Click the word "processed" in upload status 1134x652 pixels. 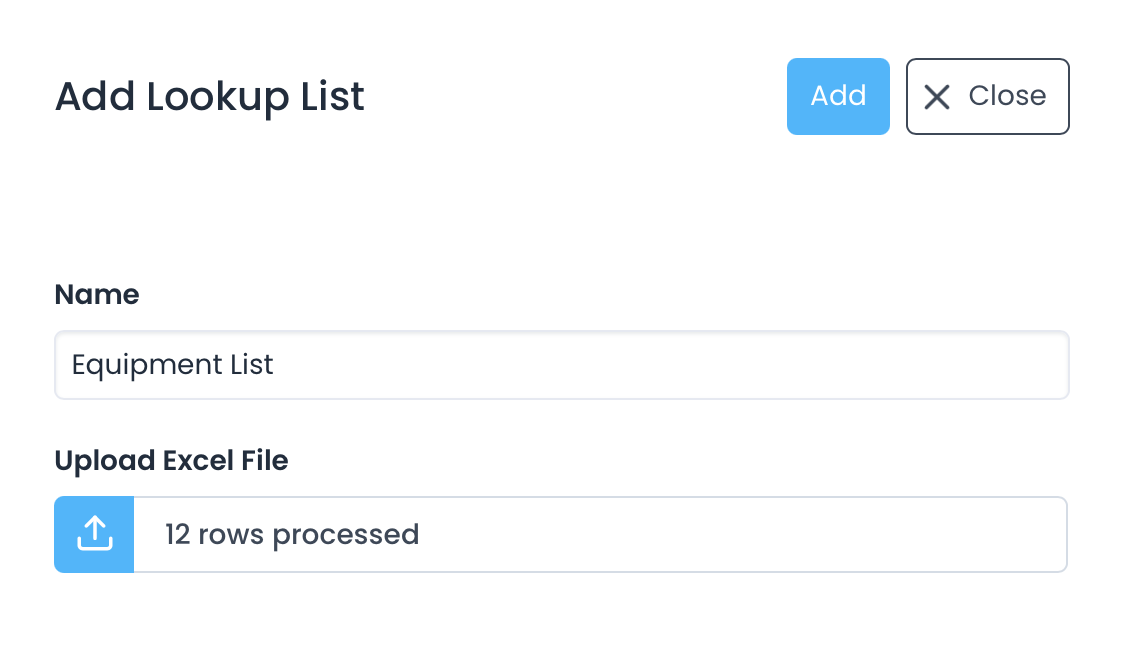pyautogui.click(x=346, y=535)
